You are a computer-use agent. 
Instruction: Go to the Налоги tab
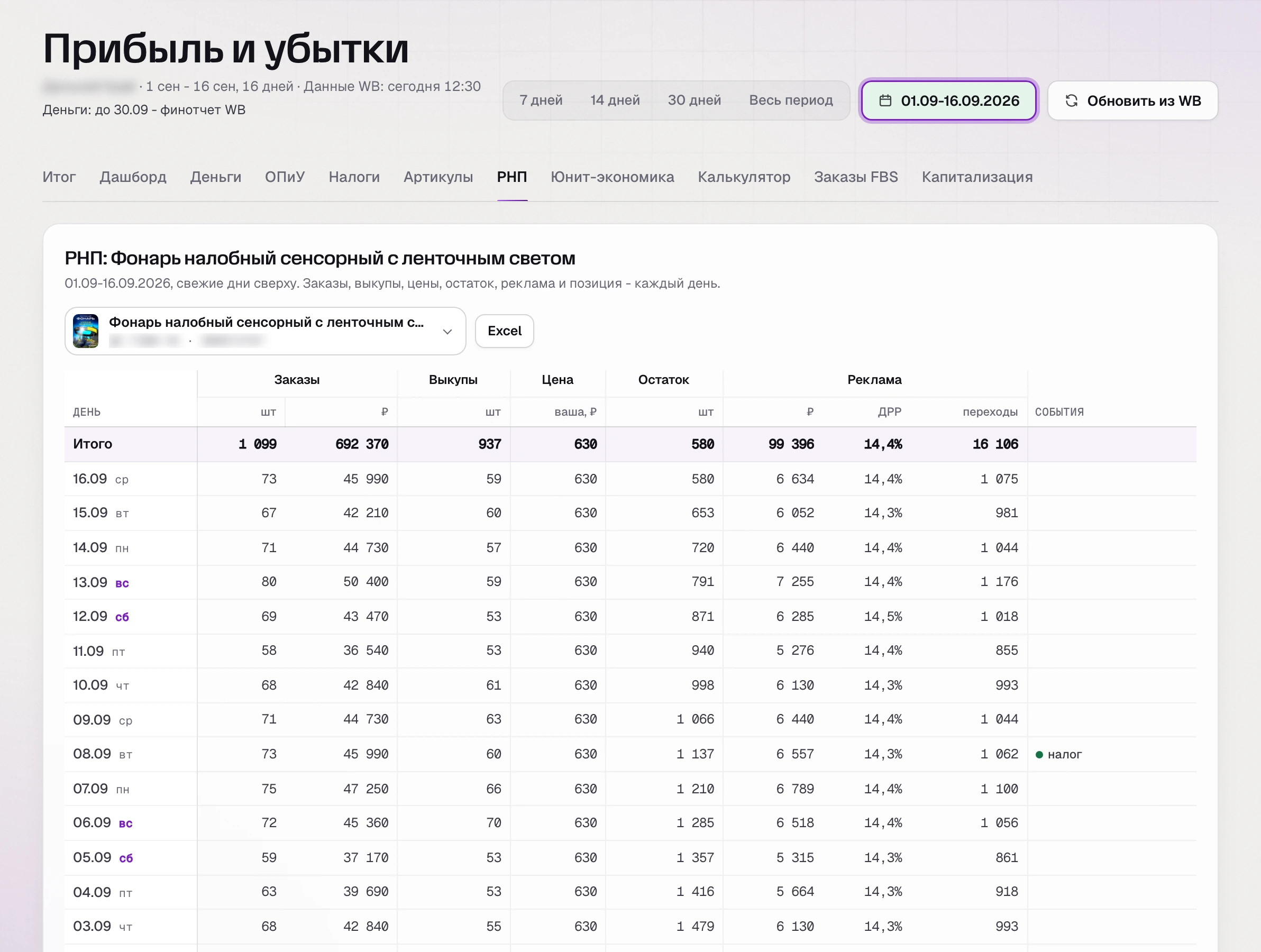click(x=354, y=177)
